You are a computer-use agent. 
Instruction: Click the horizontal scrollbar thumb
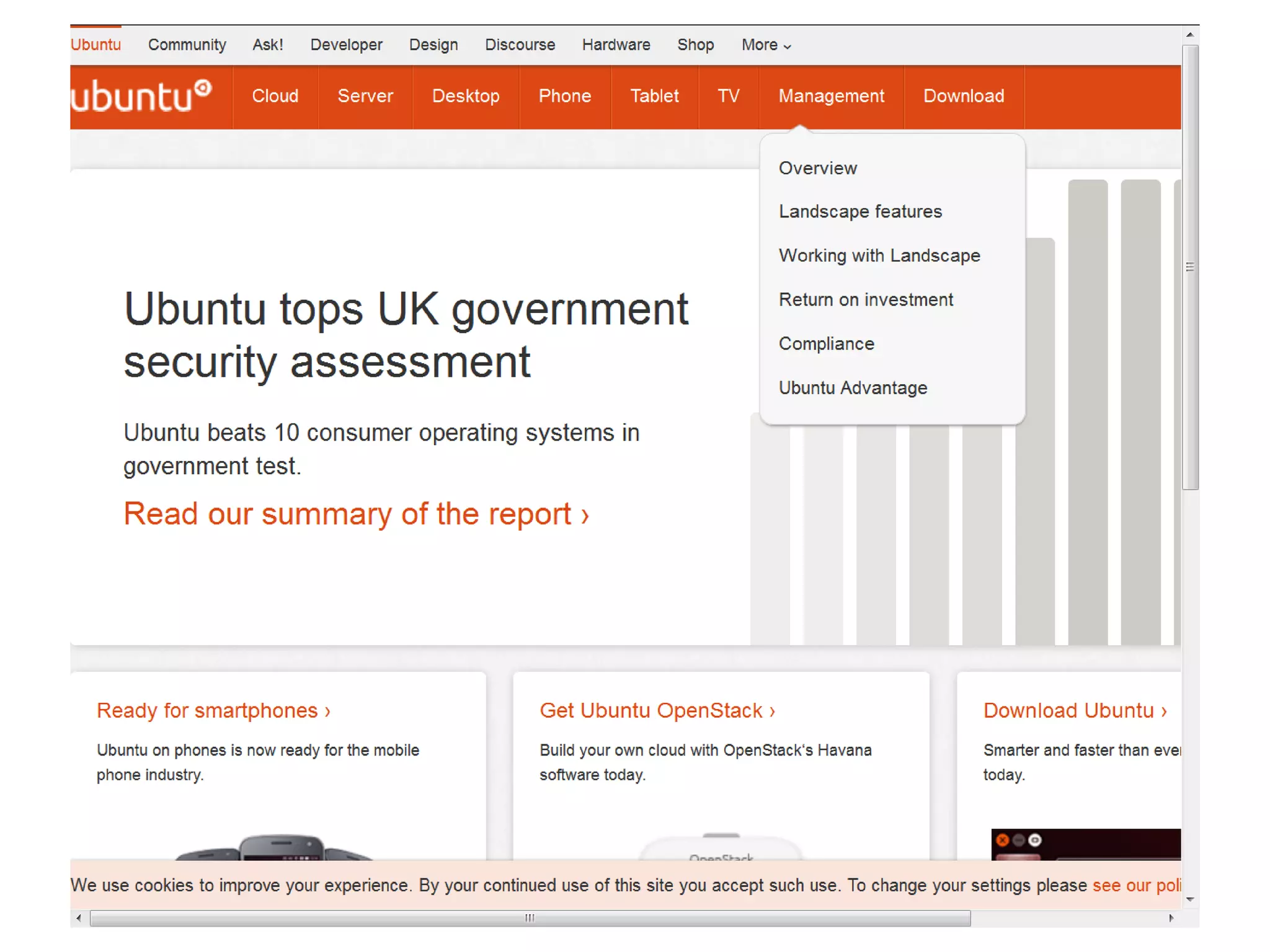point(530,918)
